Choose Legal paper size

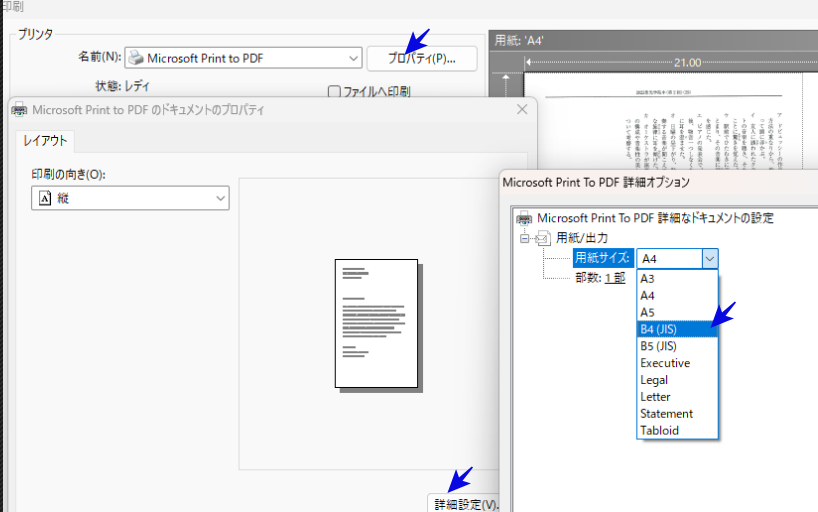(677, 380)
